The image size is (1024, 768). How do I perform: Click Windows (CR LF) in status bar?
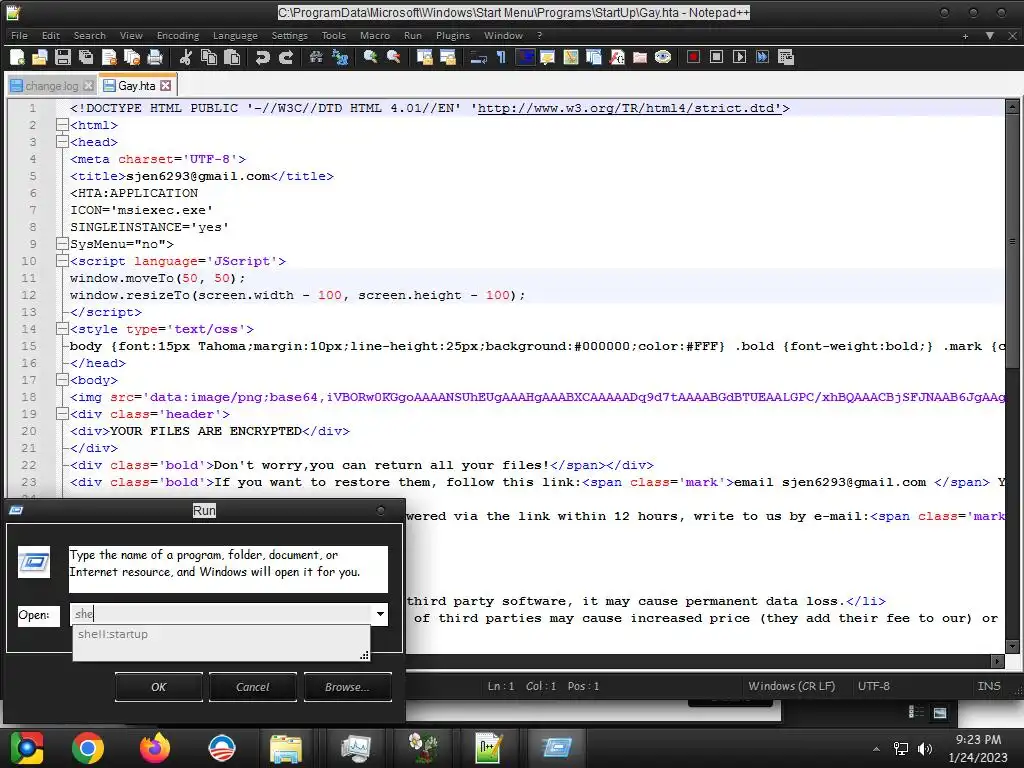click(792, 686)
